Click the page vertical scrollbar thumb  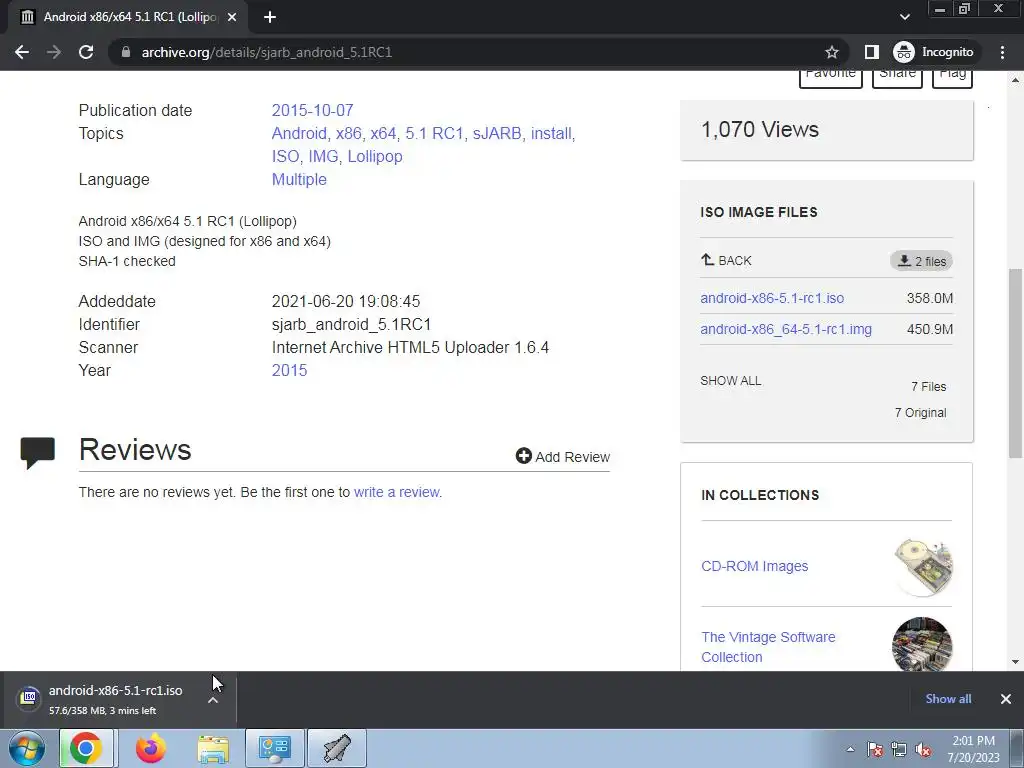pyautogui.click(x=1016, y=363)
